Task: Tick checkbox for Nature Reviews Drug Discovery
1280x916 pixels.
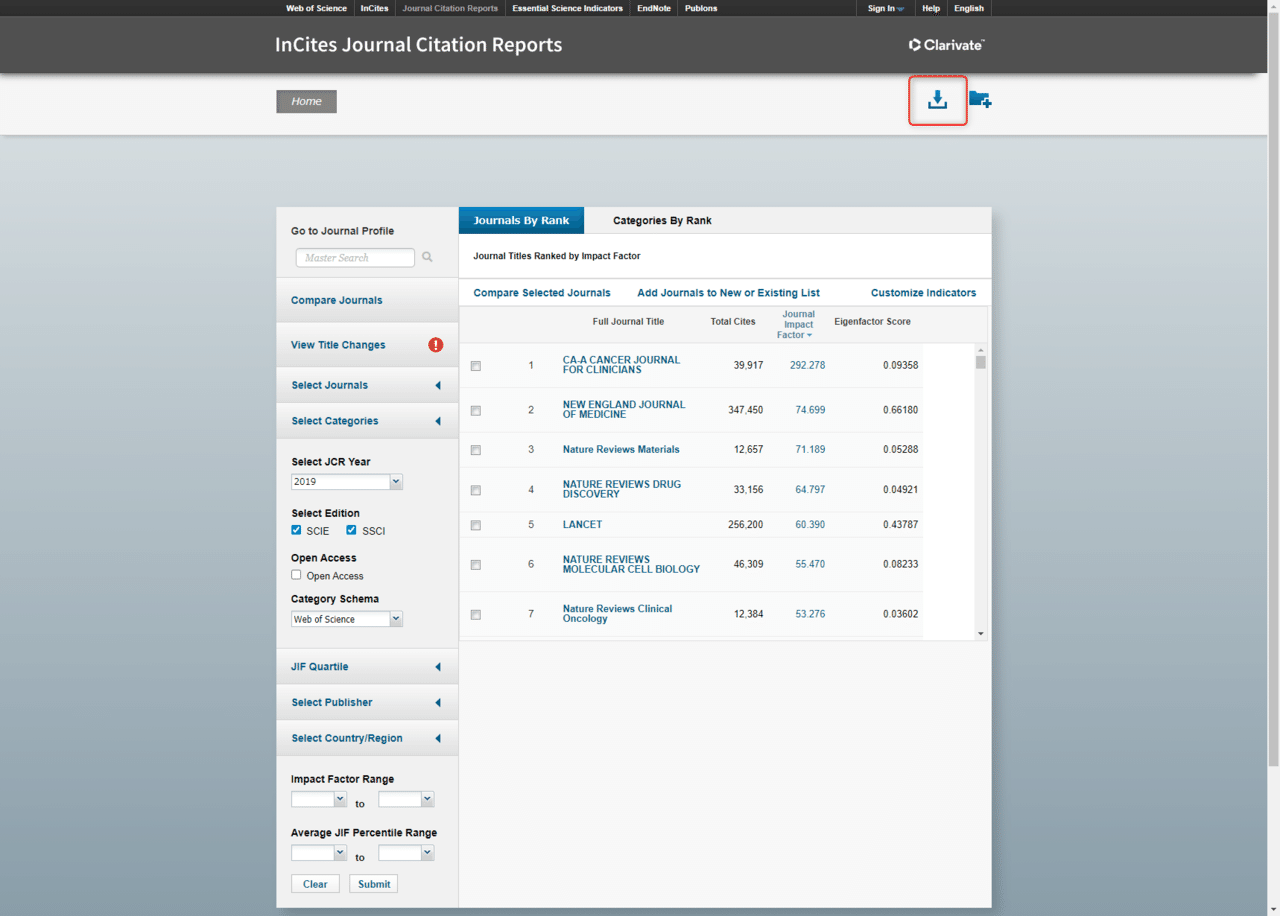Action: [x=476, y=490]
